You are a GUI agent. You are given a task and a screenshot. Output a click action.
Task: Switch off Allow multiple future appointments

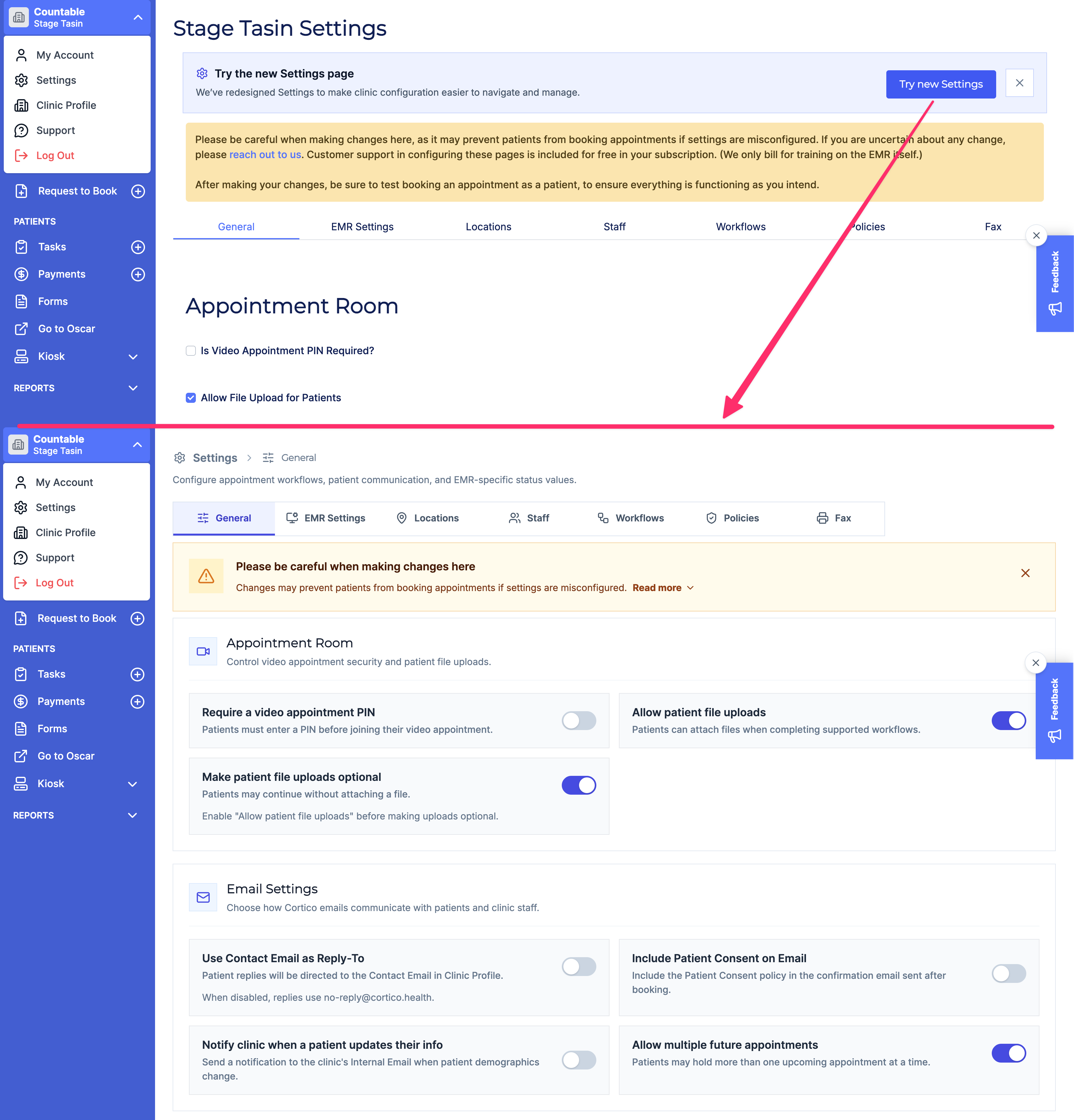pyautogui.click(x=1008, y=1053)
